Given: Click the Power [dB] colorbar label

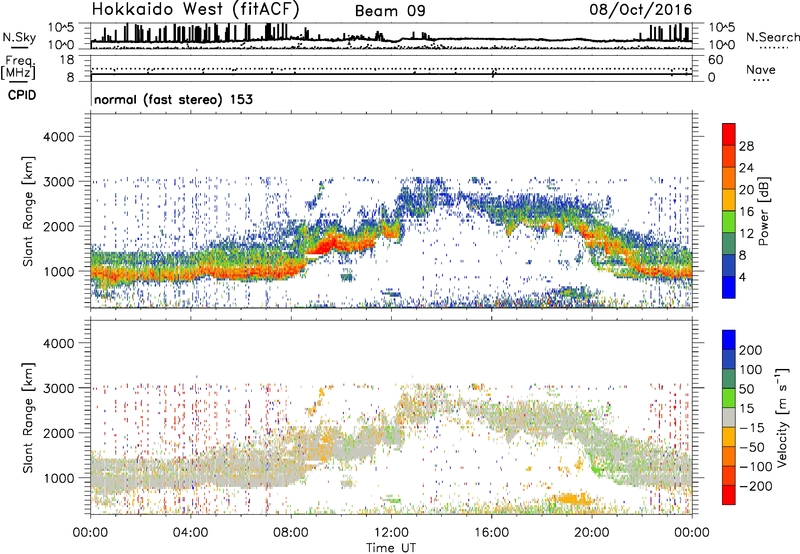Looking at the screenshot, I should point(764,211).
